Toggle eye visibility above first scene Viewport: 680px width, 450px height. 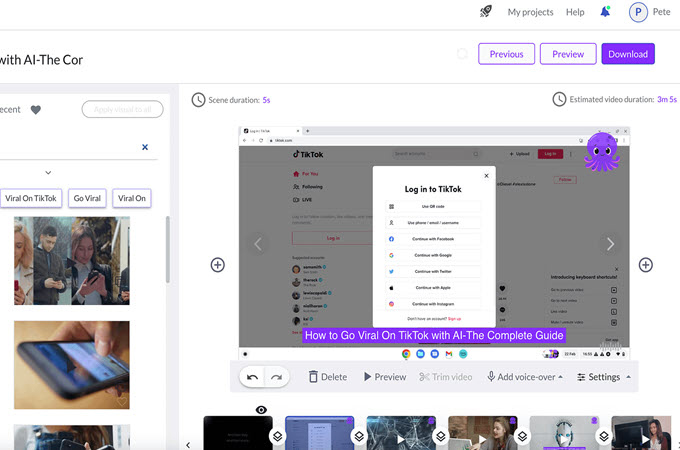tap(261, 410)
